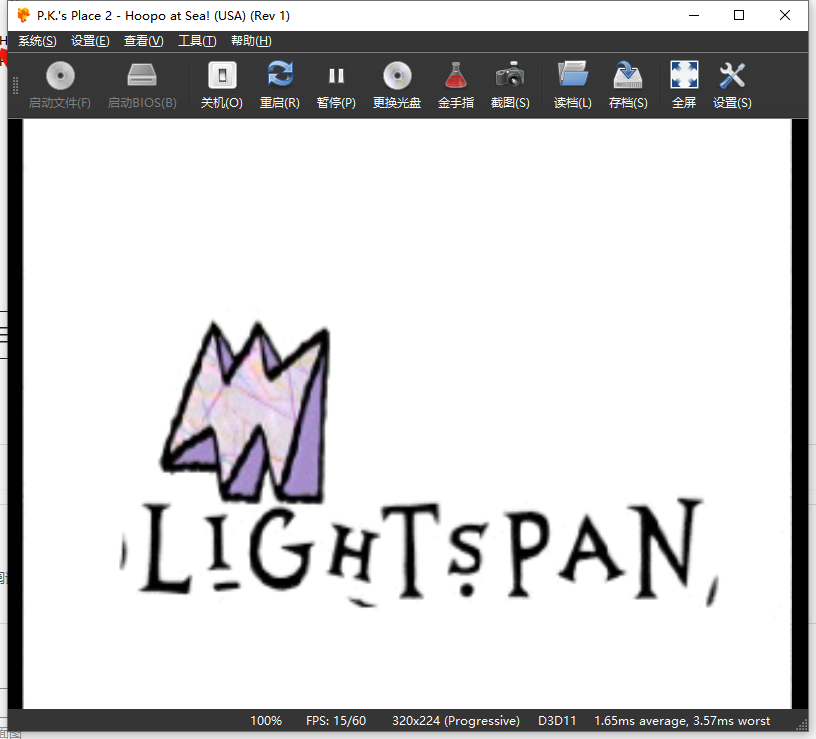Click the 关机 power off toolbar icon
This screenshot has height=739, width=816.
(x=221, y=76)
